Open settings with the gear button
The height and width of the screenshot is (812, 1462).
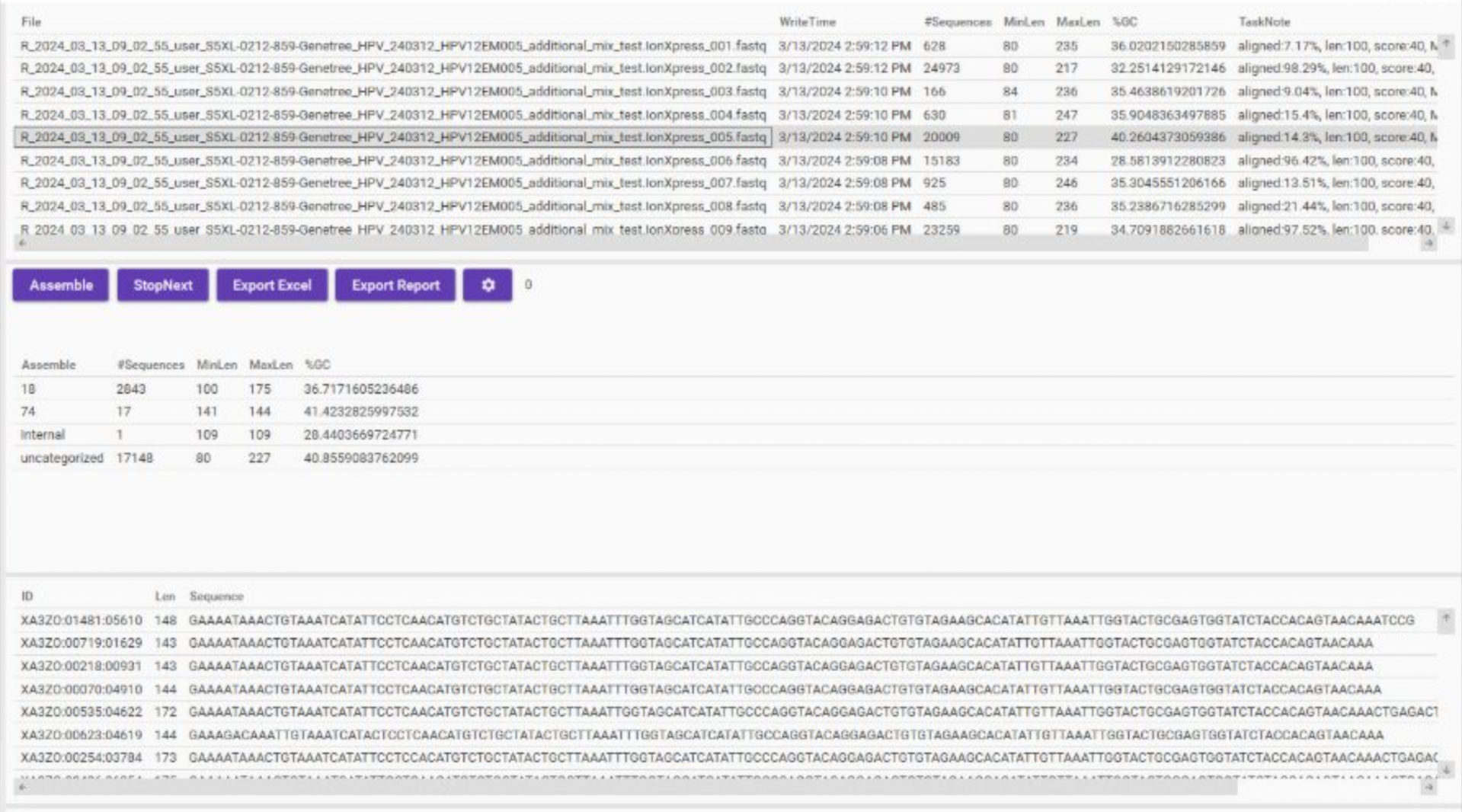(x=488, y=285)
